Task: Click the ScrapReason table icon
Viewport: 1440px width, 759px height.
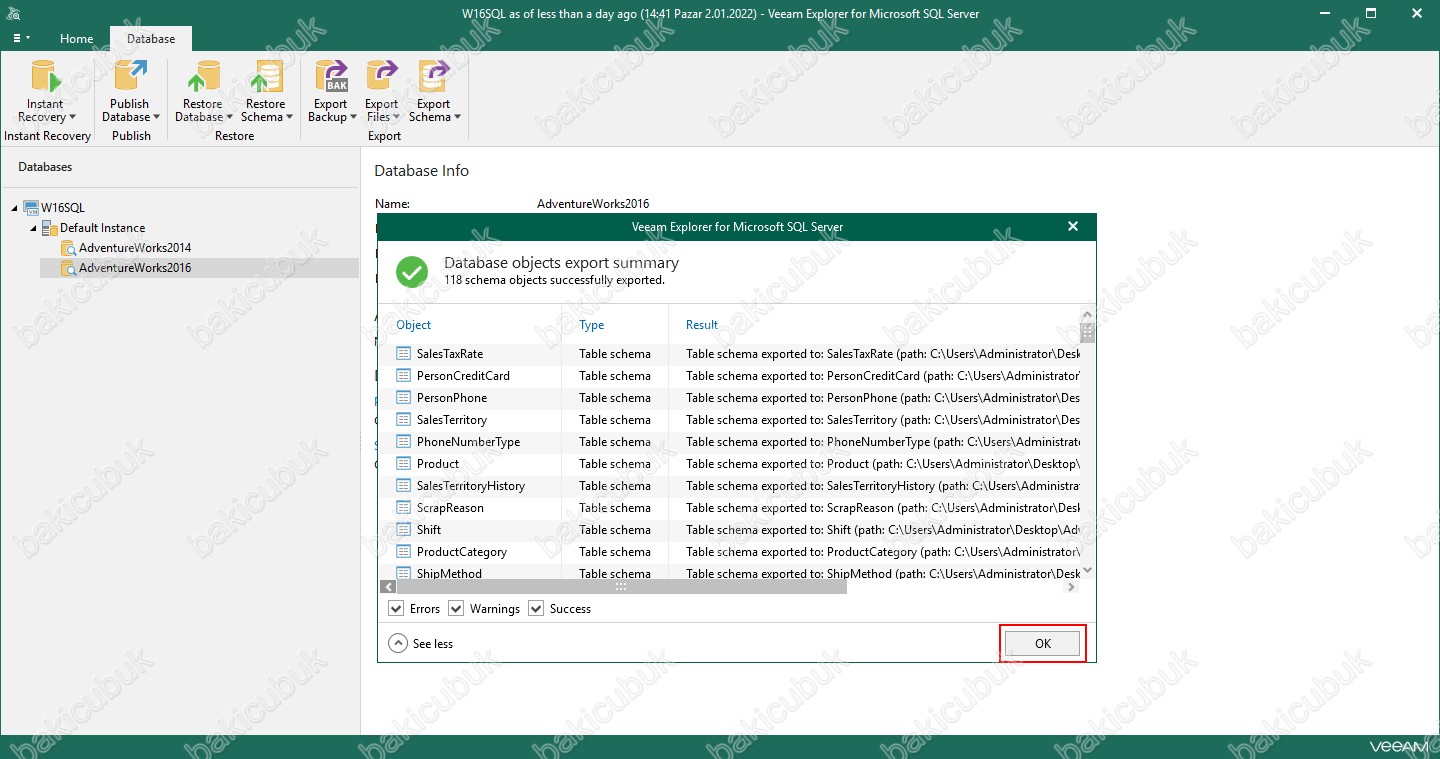Action: (404, 508)
